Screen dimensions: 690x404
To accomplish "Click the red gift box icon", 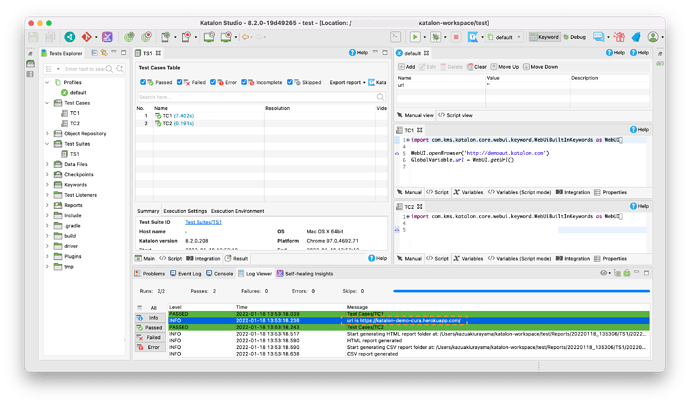I will coord(620,37).
